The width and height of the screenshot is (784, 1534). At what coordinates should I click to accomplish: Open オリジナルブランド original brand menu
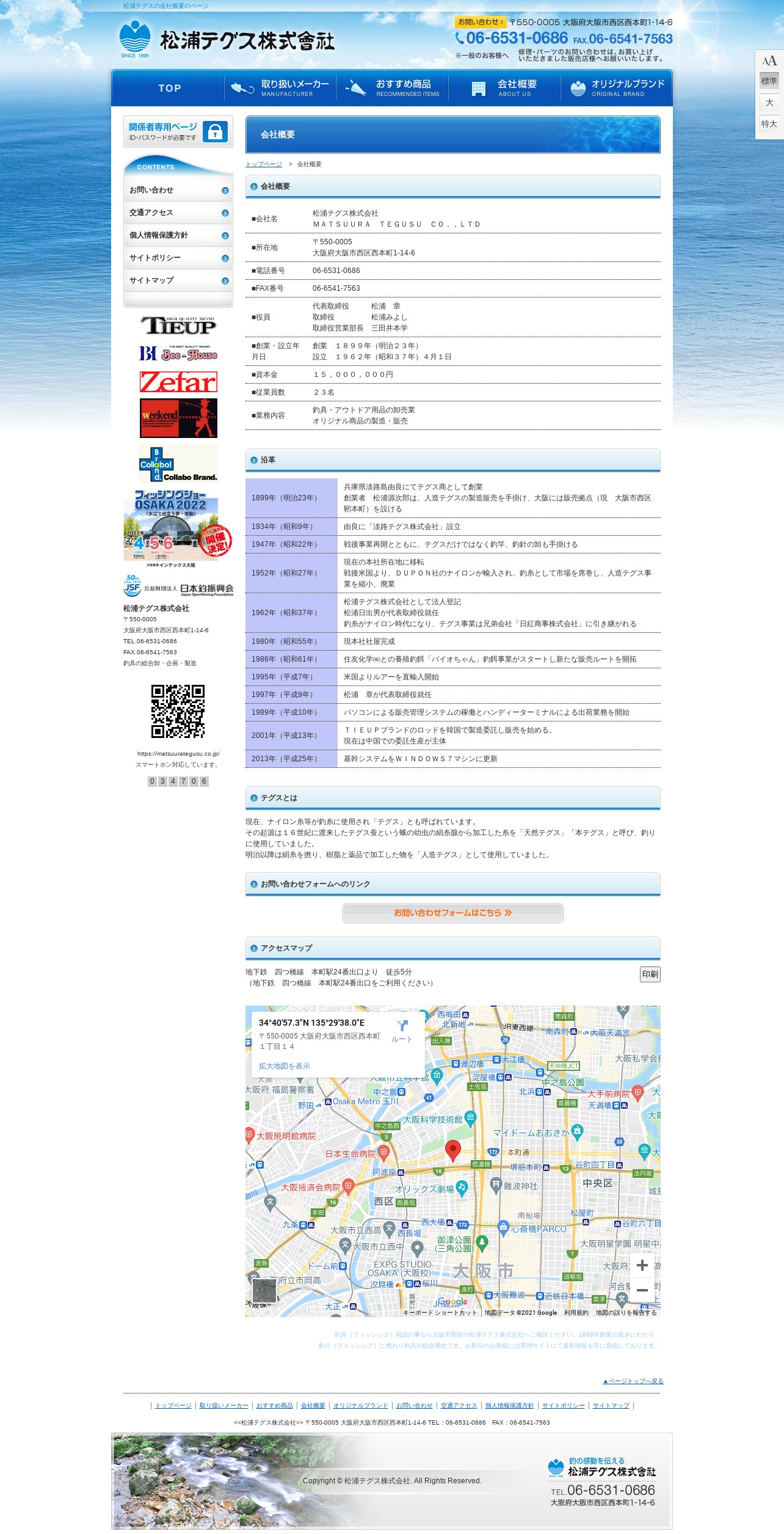(x=617, y=88)
